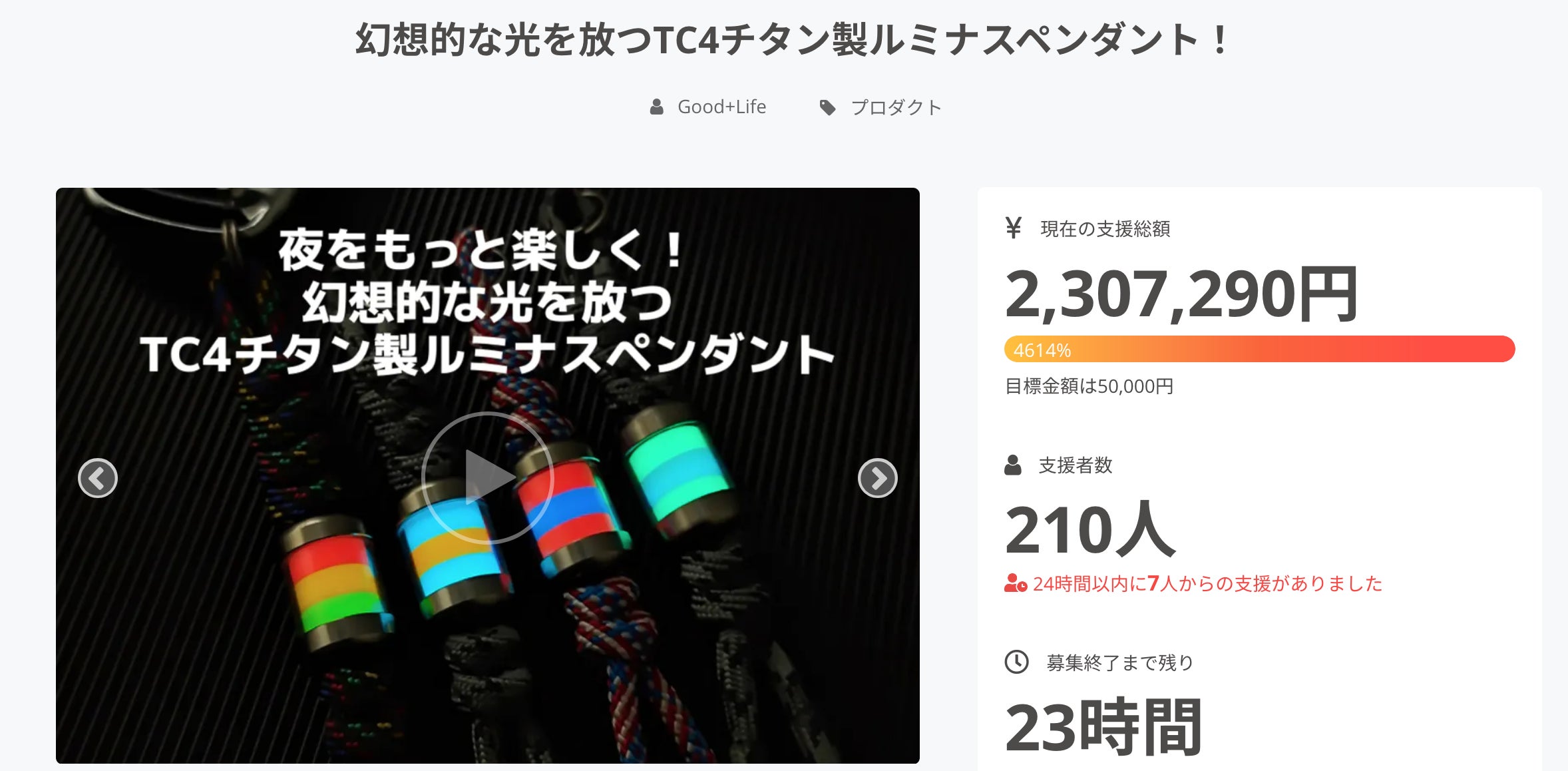Click the 210人 supporter count
This screenshot has width=1568, height=771.
[x=1090, y=529]
